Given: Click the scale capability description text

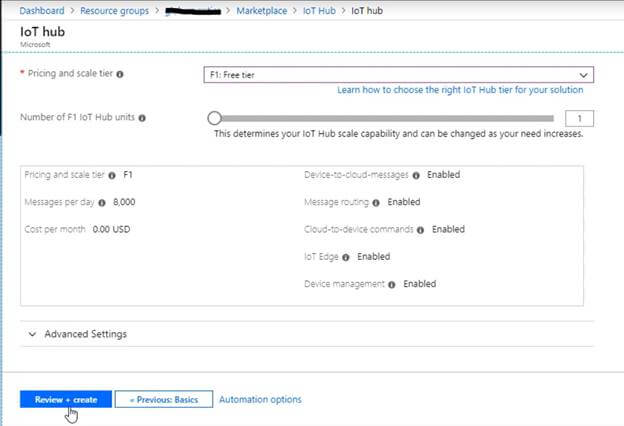Looking at the screenshot, I should (x=399, y=134).
